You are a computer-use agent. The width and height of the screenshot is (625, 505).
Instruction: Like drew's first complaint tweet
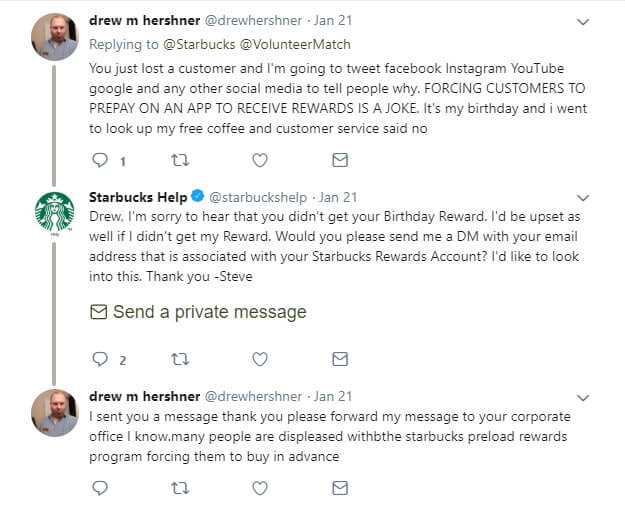[x=260, y=160]
